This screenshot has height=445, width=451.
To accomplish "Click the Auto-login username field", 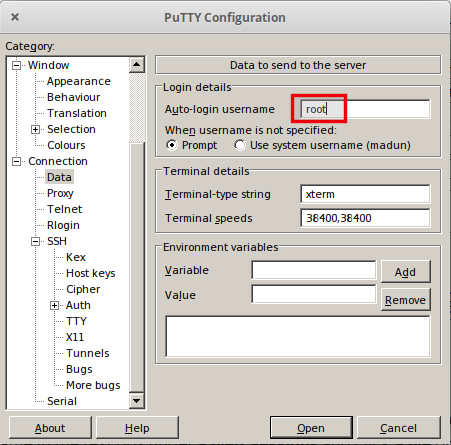I will tap(365, 109).
